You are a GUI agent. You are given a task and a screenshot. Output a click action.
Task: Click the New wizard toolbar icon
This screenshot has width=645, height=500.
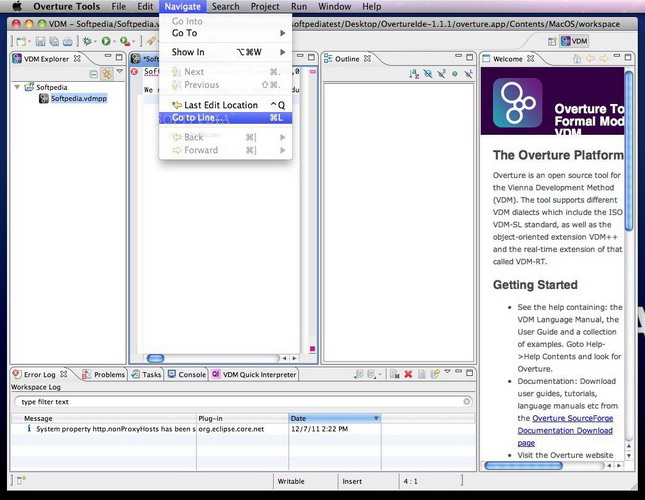pos(21,41)
